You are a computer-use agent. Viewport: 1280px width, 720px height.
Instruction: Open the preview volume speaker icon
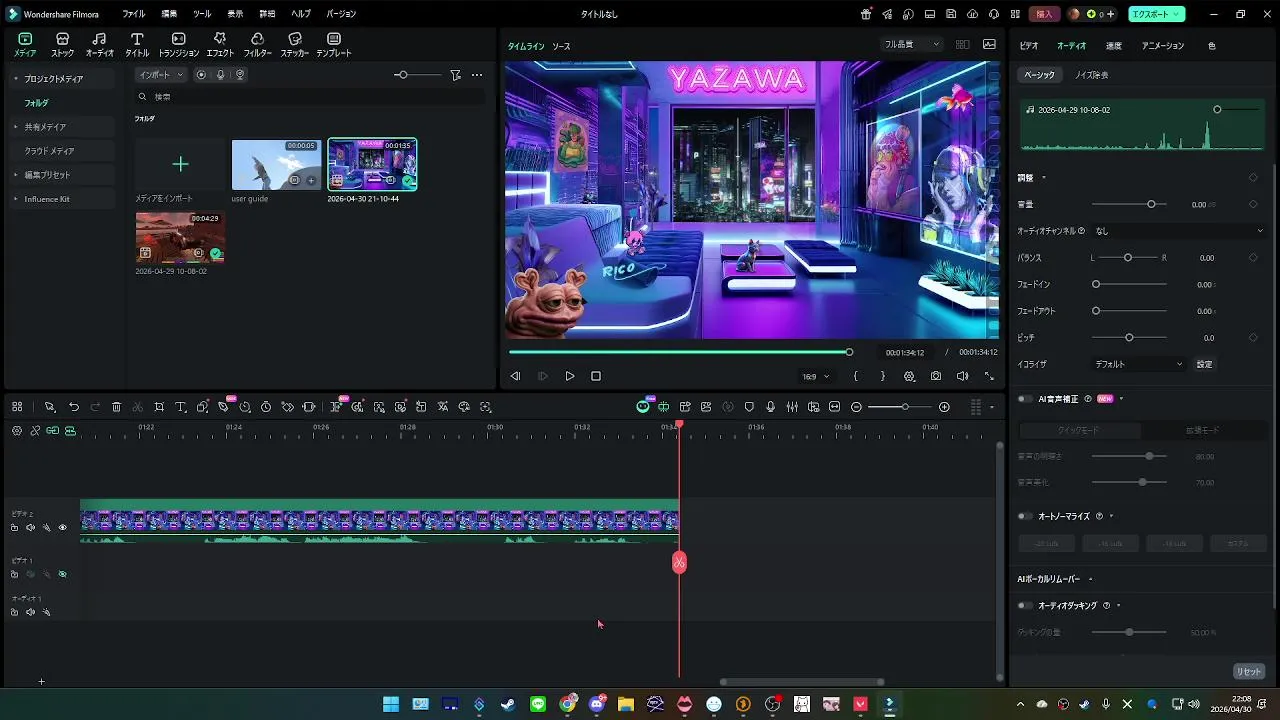tap(962, 376)
